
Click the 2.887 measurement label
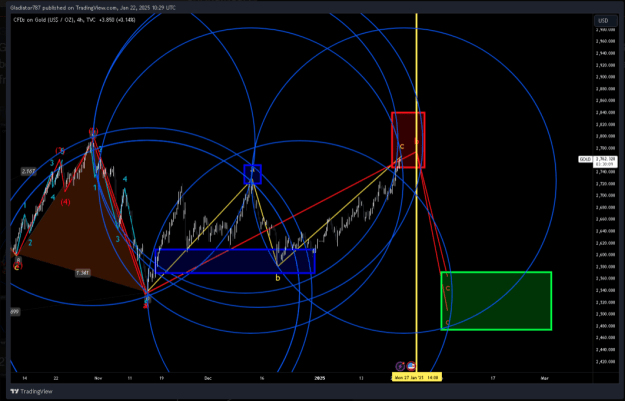[x=28, y=171]
